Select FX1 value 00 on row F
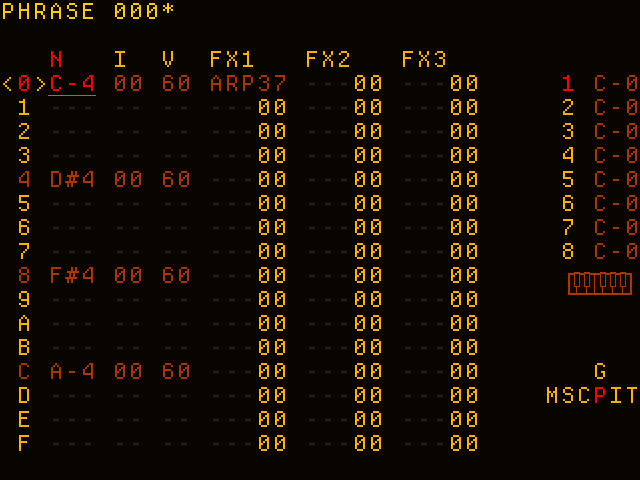This screenshot has height=480, width=640. click(272, 444)
